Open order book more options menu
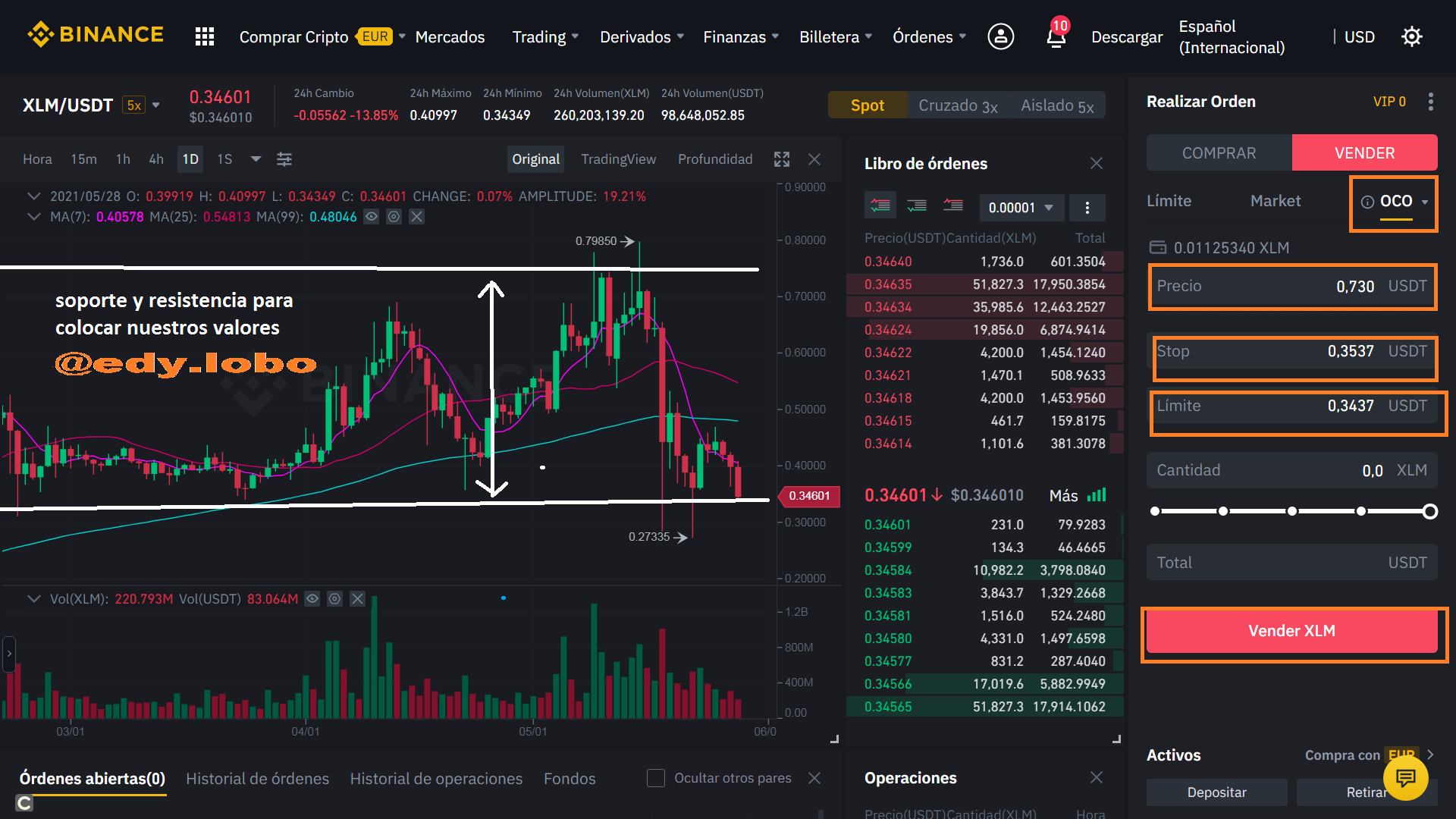 1087,208
